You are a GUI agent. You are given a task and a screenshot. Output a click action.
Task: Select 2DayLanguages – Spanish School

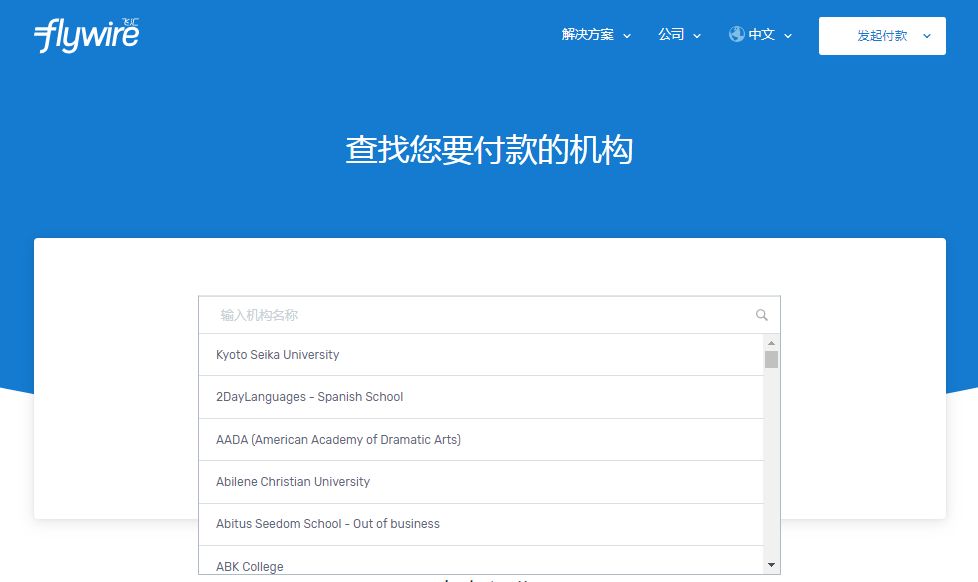310,397
